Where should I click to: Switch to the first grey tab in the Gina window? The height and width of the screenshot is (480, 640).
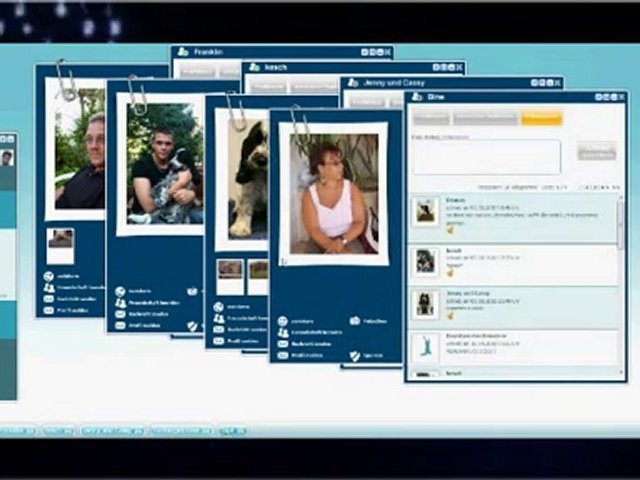click(x=431, y=119)
